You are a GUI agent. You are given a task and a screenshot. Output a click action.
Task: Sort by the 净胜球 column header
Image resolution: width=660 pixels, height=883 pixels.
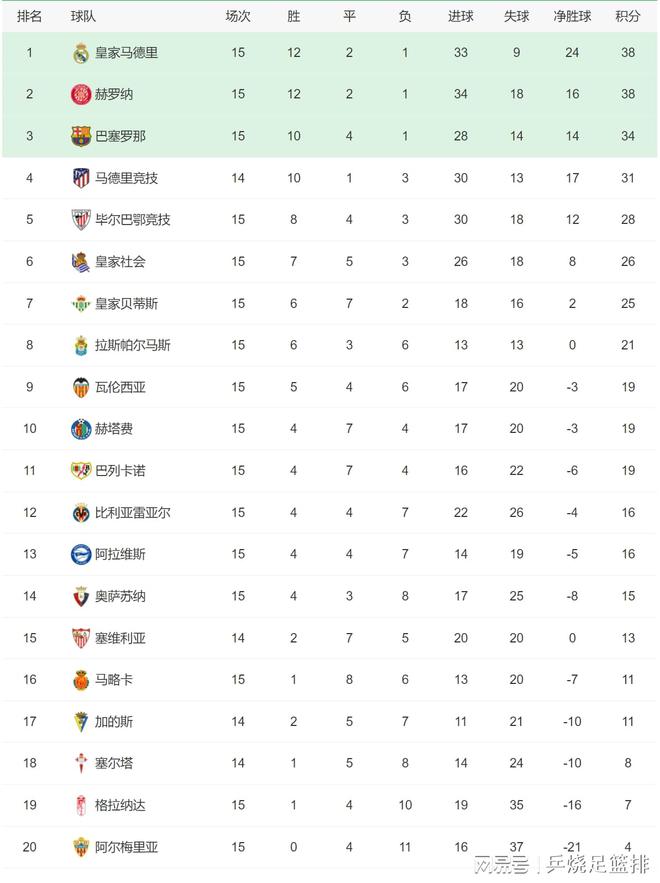coord(572,16)
